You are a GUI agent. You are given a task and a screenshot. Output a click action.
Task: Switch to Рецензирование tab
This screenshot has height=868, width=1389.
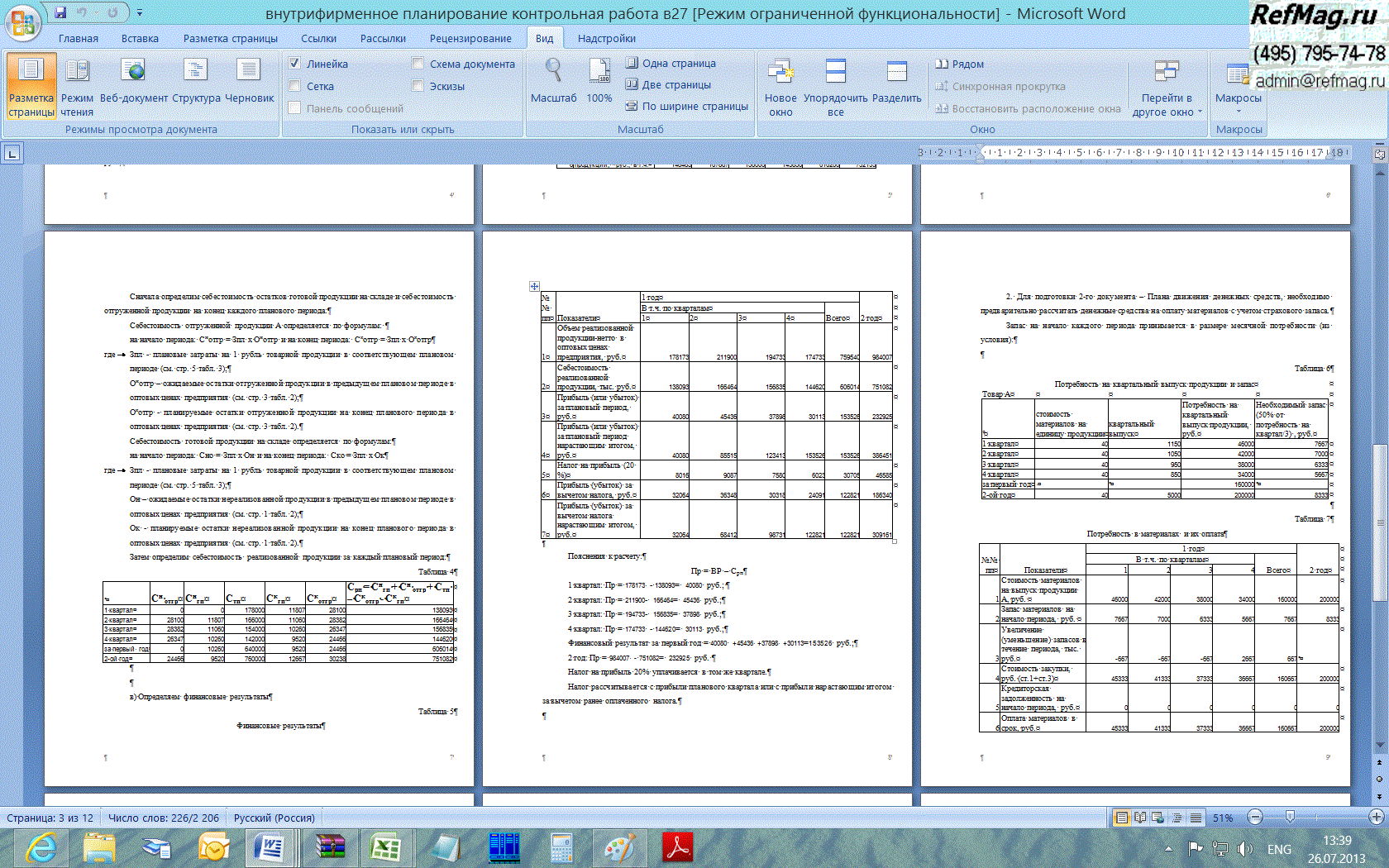(470, 38)
